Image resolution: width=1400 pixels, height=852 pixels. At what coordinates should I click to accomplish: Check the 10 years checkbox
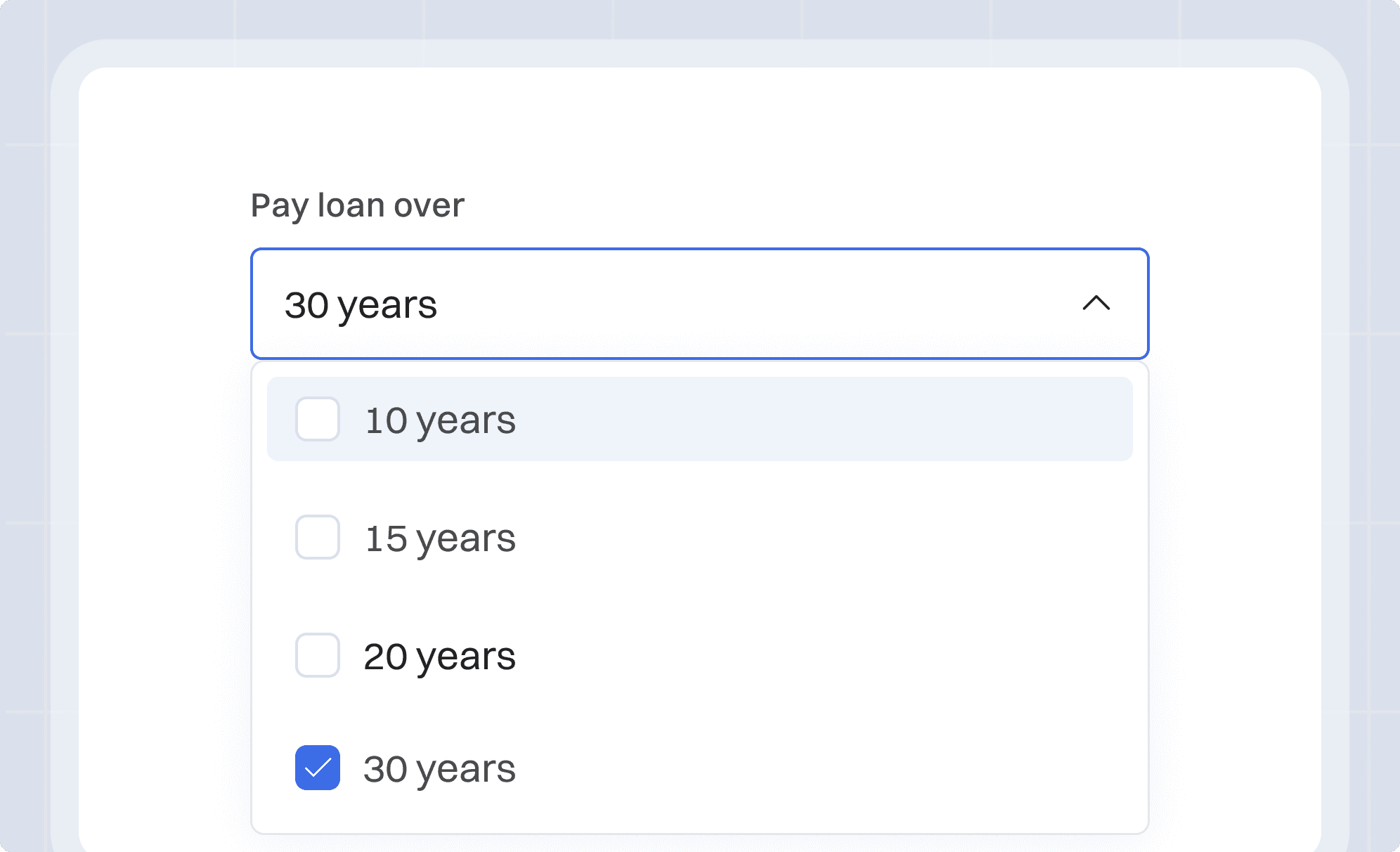pyautogui.click(x=317, y=419)
